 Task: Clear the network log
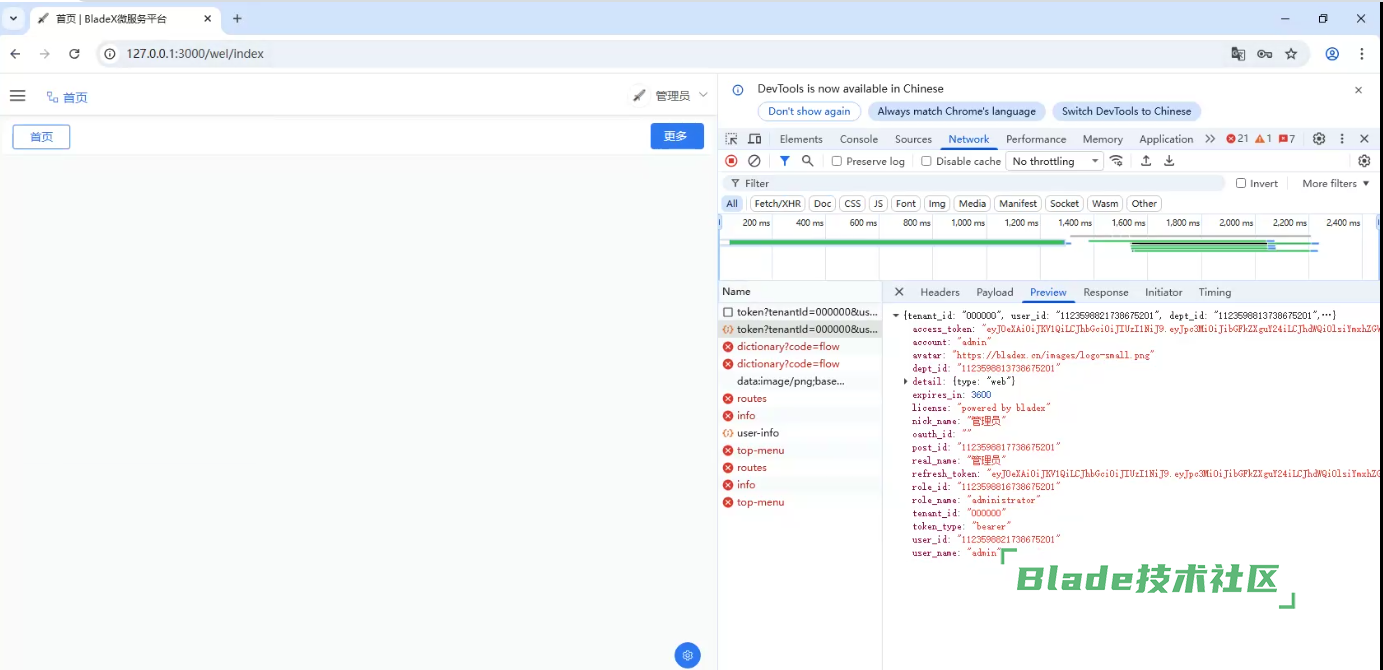(x=754, y=161)
